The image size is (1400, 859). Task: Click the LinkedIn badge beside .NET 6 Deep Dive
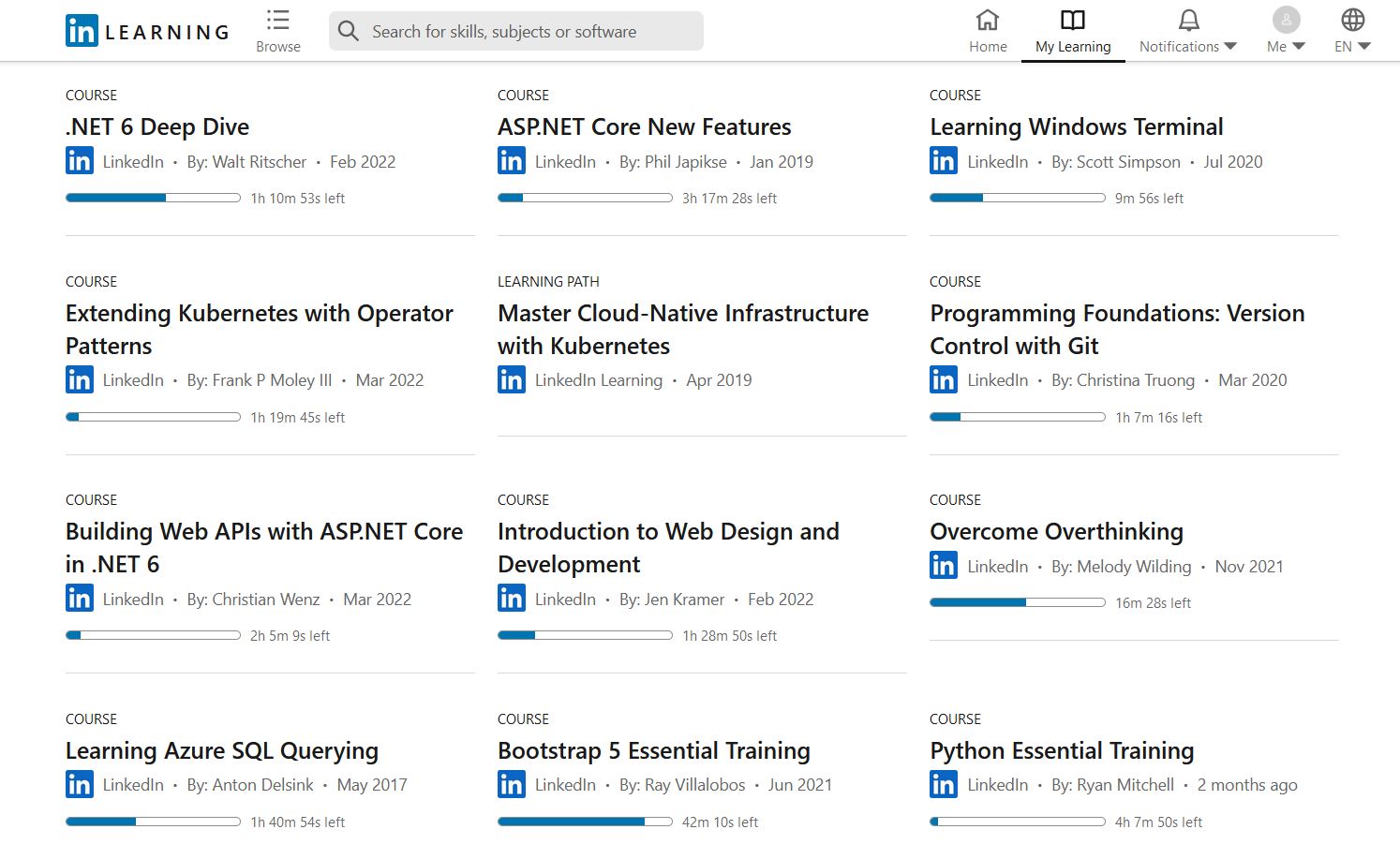(80, 160)
